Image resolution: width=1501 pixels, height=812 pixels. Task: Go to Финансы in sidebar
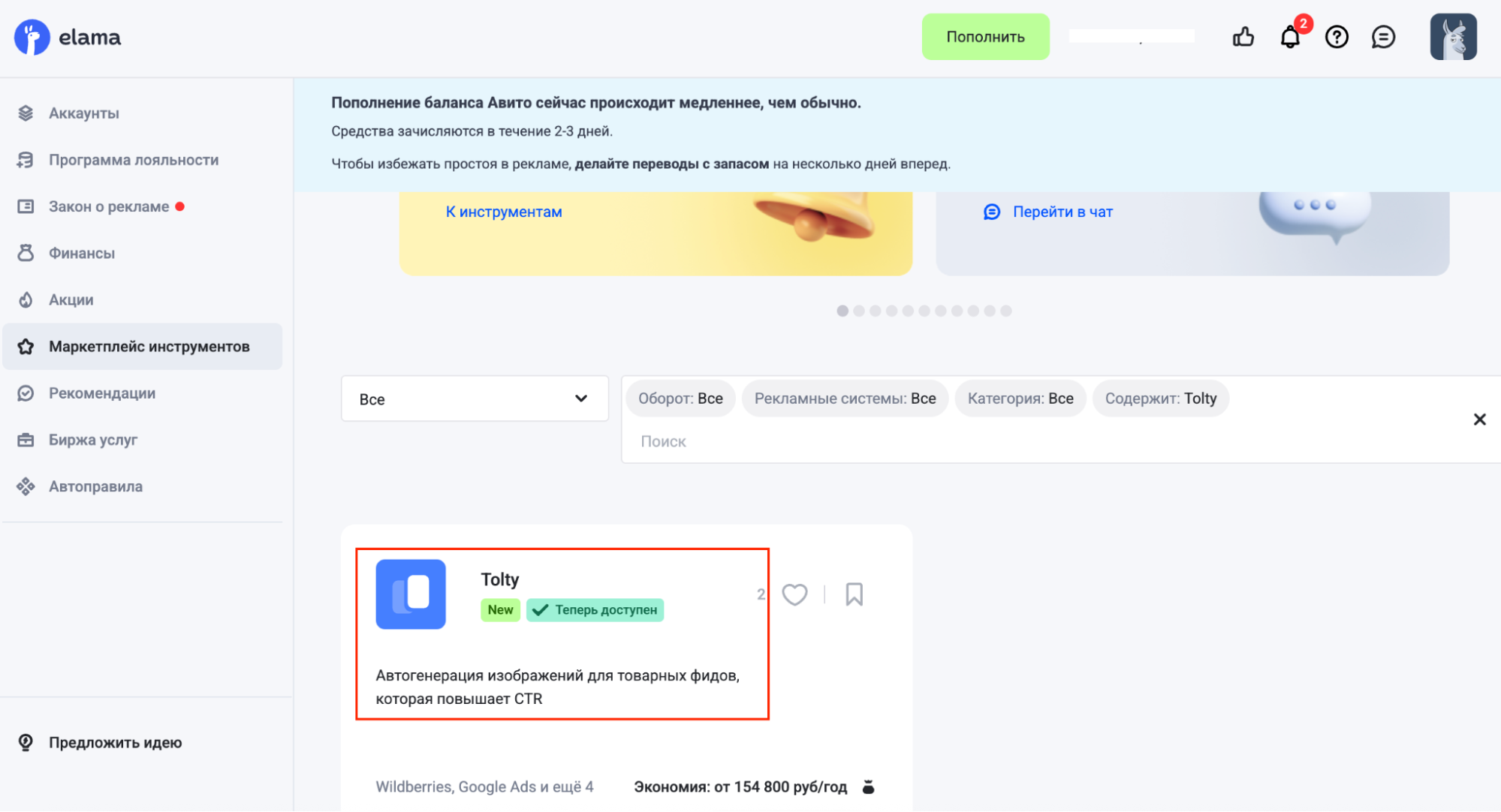(81, 253)
